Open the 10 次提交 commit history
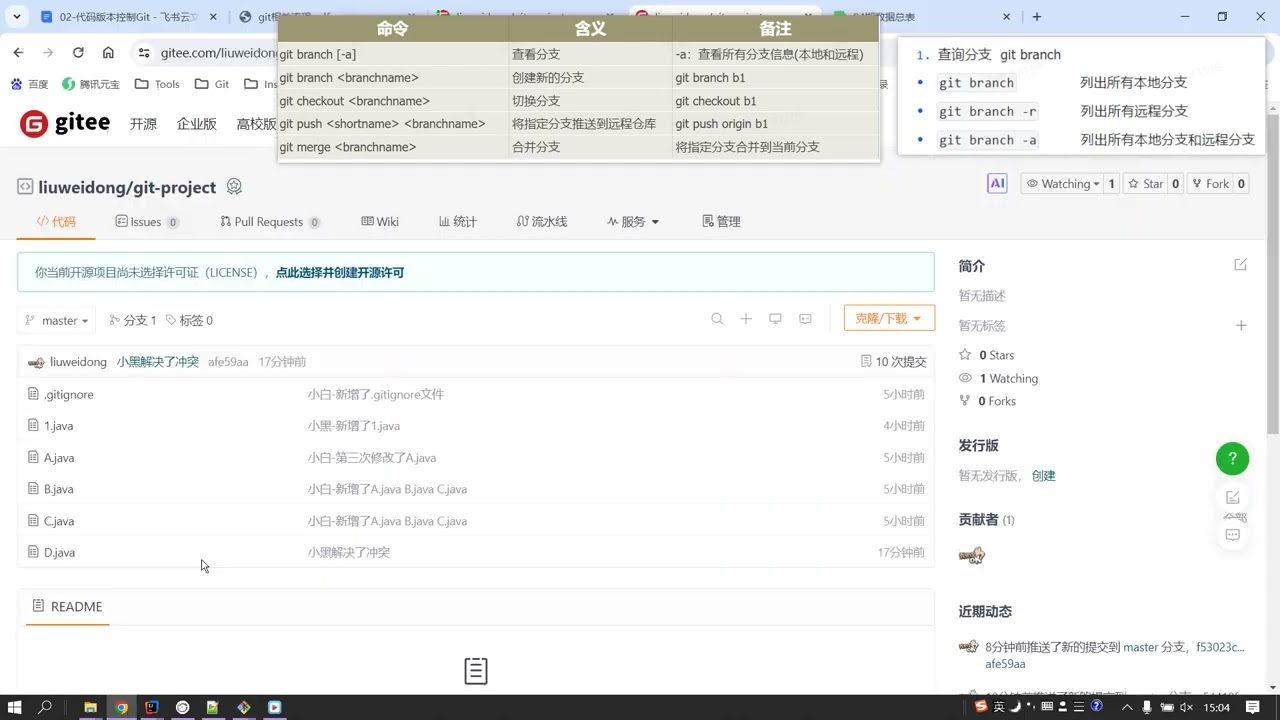The width and height of the screenshot is (1280, 720). (x=894, y=362)
